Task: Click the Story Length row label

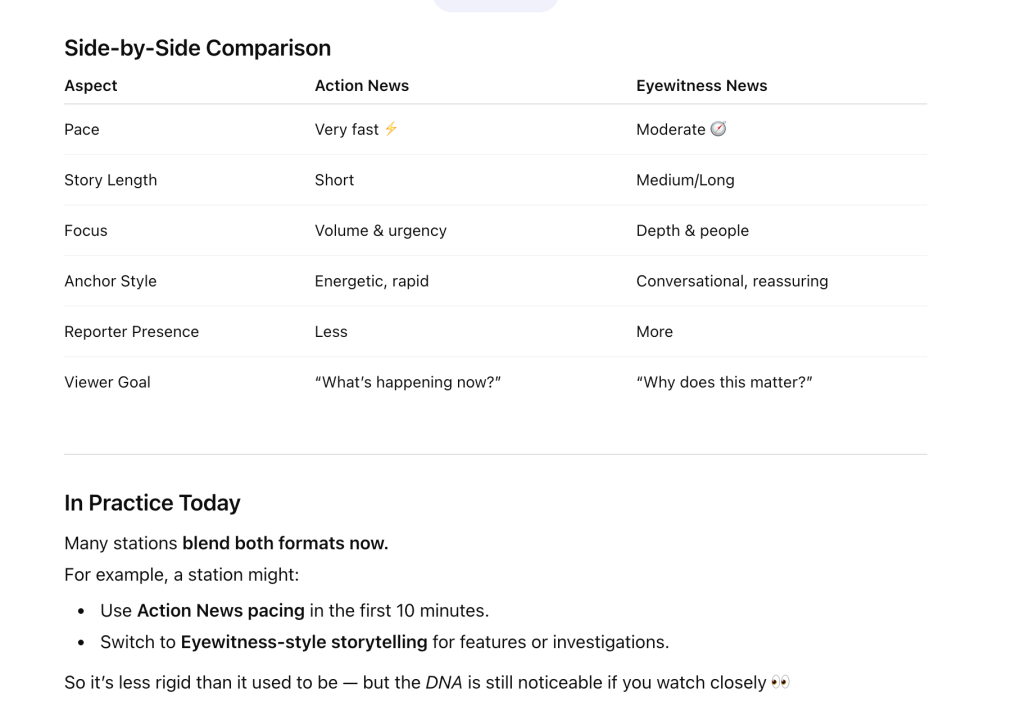Action: [110, 180]
